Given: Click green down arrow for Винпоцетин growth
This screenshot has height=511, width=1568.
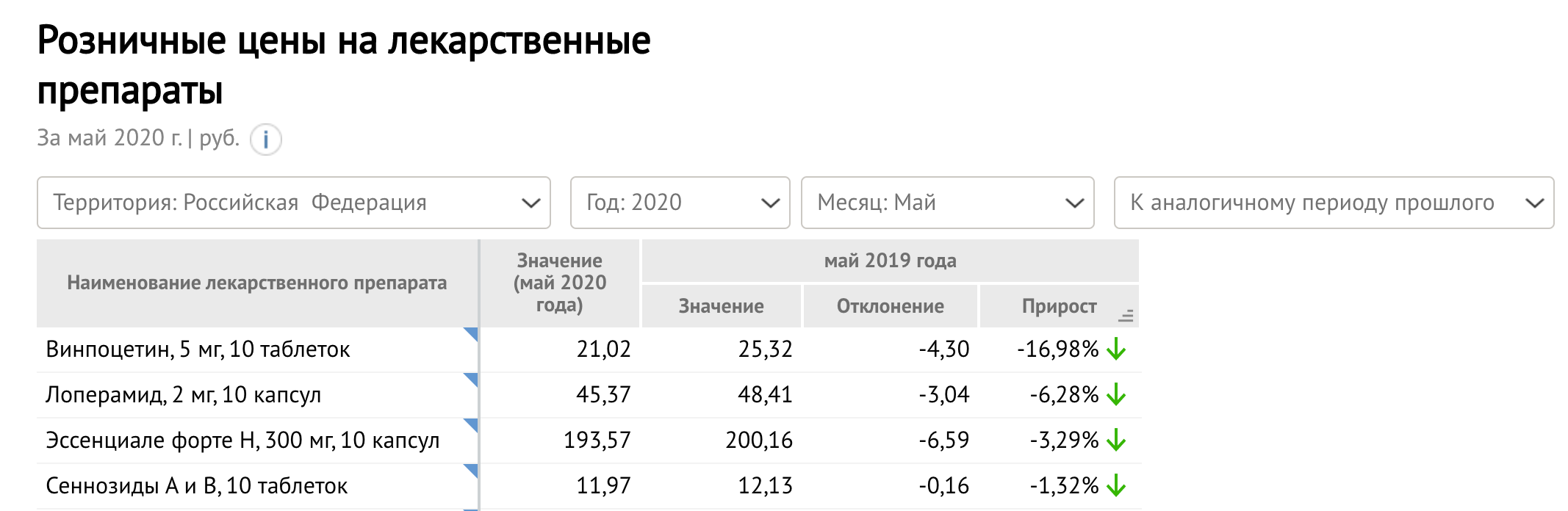Looking at the screenshot, I should click(1115, 349).
